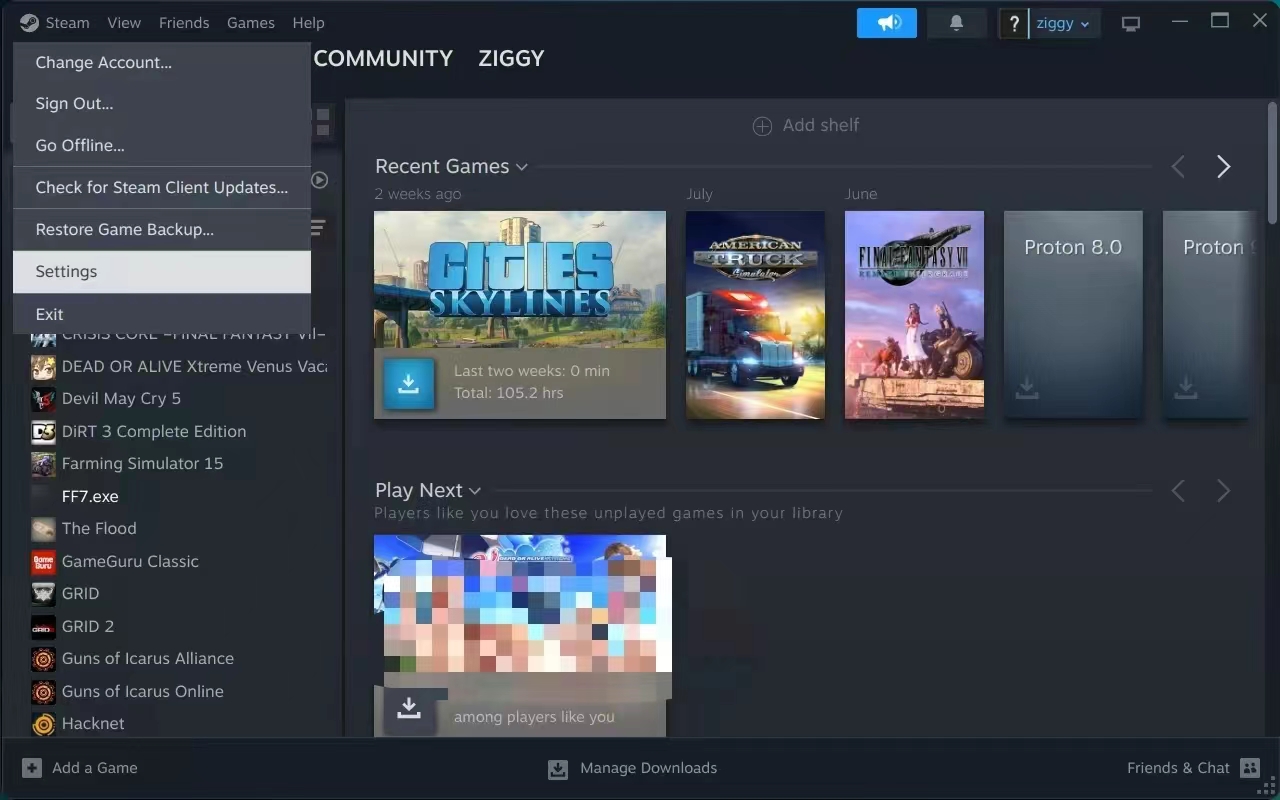The image size is (1280, 800).
Task: Click Hacknet game icon
Action: [43, 724]
